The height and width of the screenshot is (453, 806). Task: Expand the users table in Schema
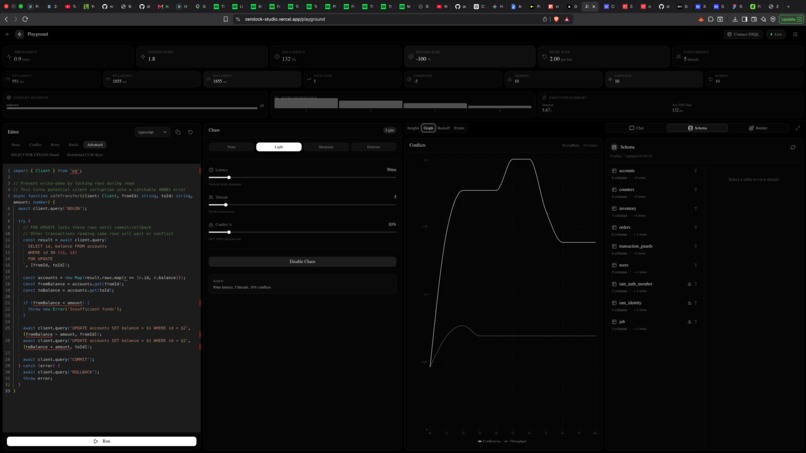(x=654, y=268)
